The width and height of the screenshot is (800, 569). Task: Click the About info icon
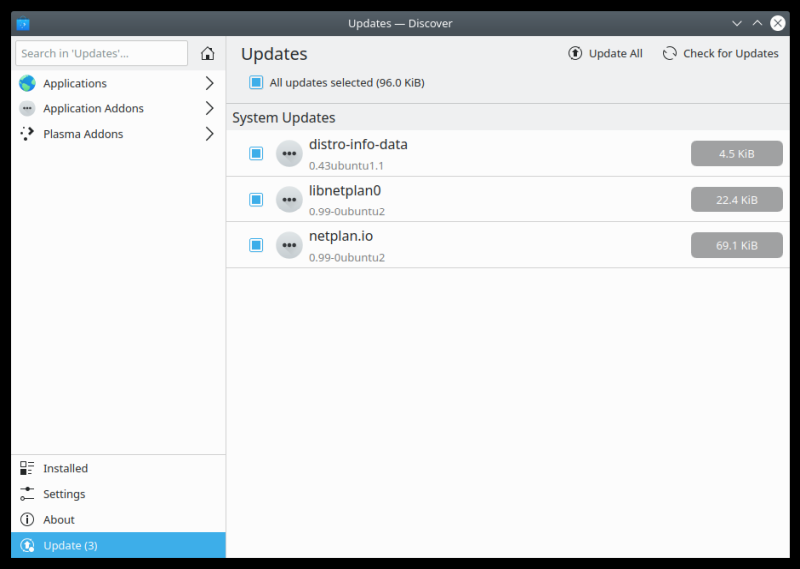(x=27, y=519)
